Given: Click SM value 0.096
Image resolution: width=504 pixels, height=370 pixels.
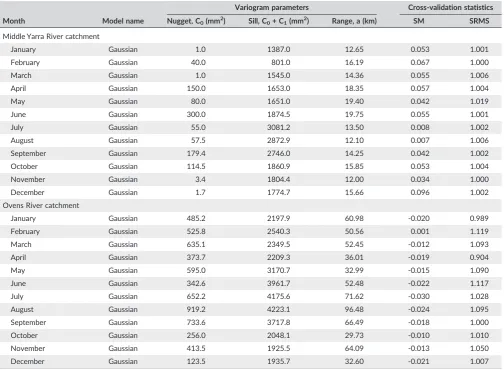Looking at the screenshot, I should pyautogui.click(x=420, y=192).
